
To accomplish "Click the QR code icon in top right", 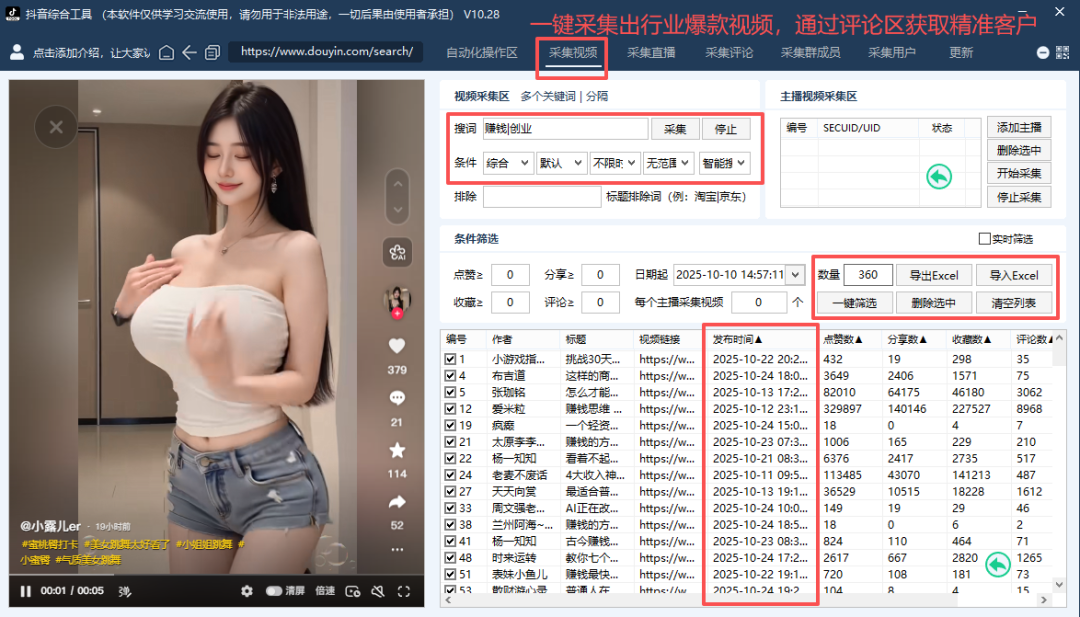I will (x=1063, y=52).
